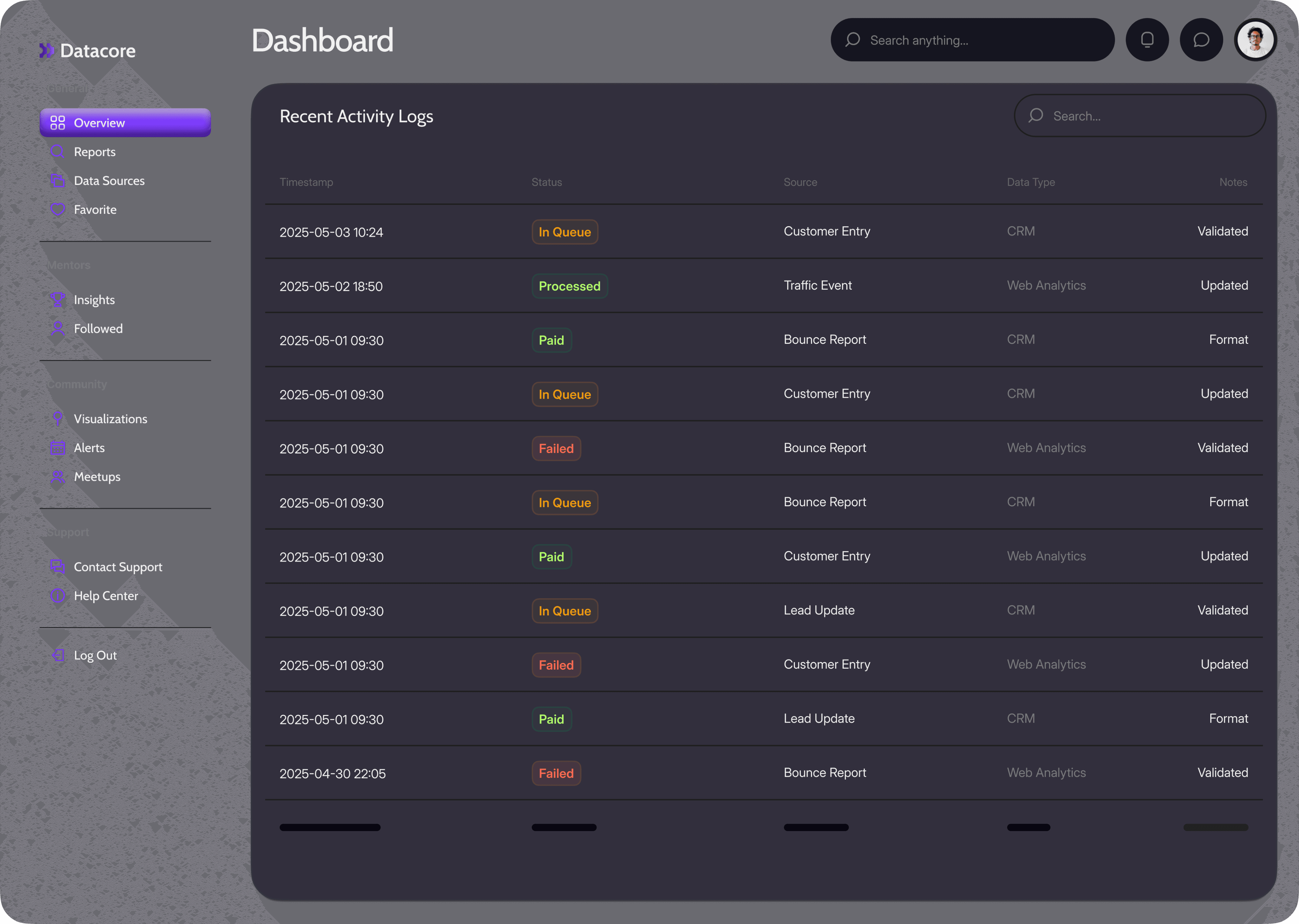Click the Source column header

pos(800,182)
